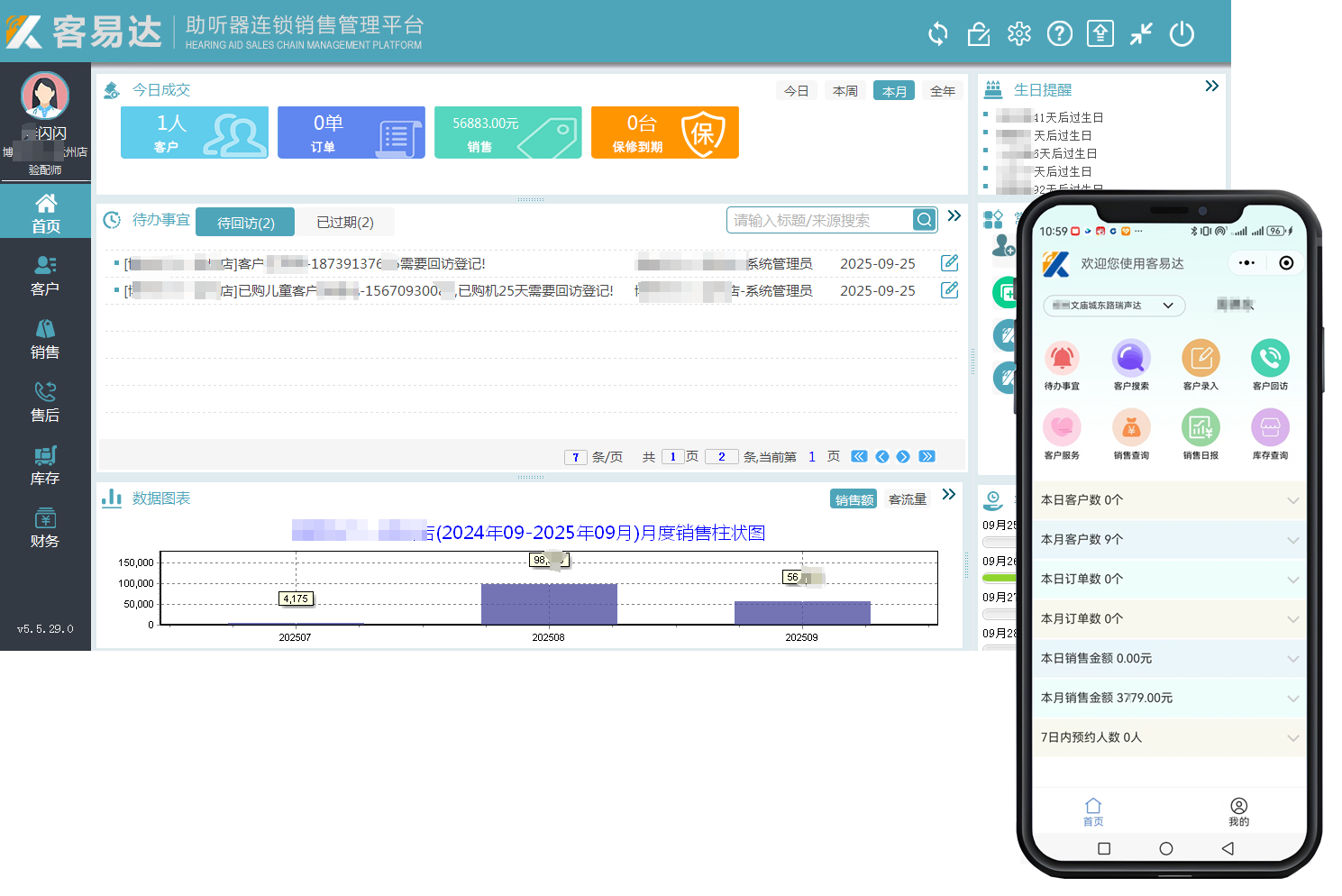This screenshot has height=896, width=1342.
Task: Click the title/source search input field
Action: 820,220
